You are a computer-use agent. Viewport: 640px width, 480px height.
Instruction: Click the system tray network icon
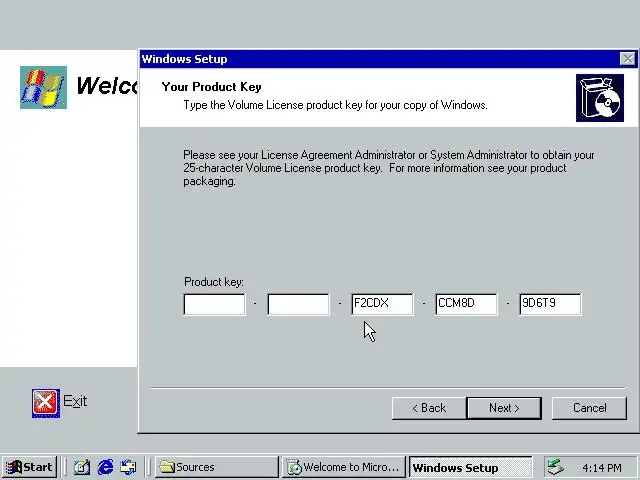[x=556, y=467]
